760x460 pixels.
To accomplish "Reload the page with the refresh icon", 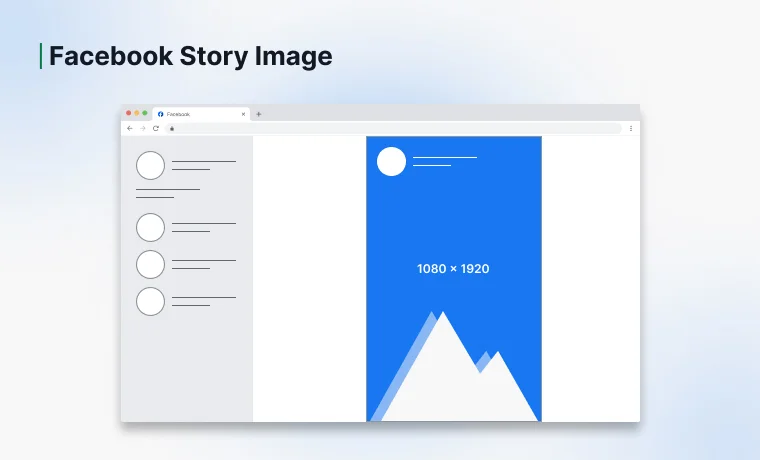I will [156, 128].
